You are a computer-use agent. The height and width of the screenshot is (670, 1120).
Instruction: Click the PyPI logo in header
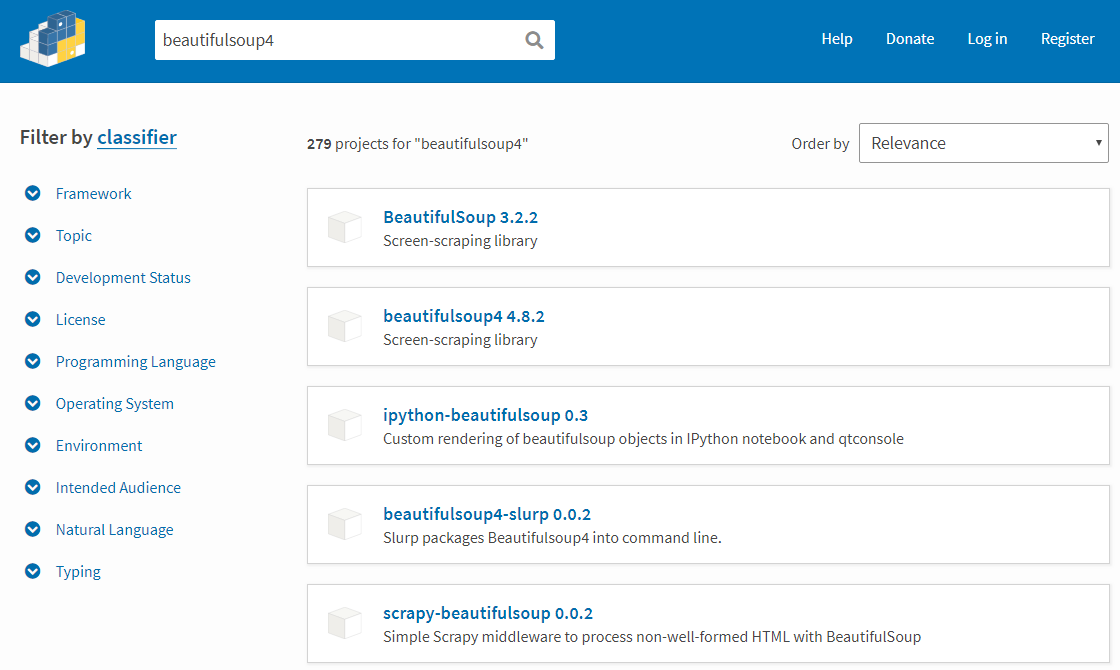point(52,39)
